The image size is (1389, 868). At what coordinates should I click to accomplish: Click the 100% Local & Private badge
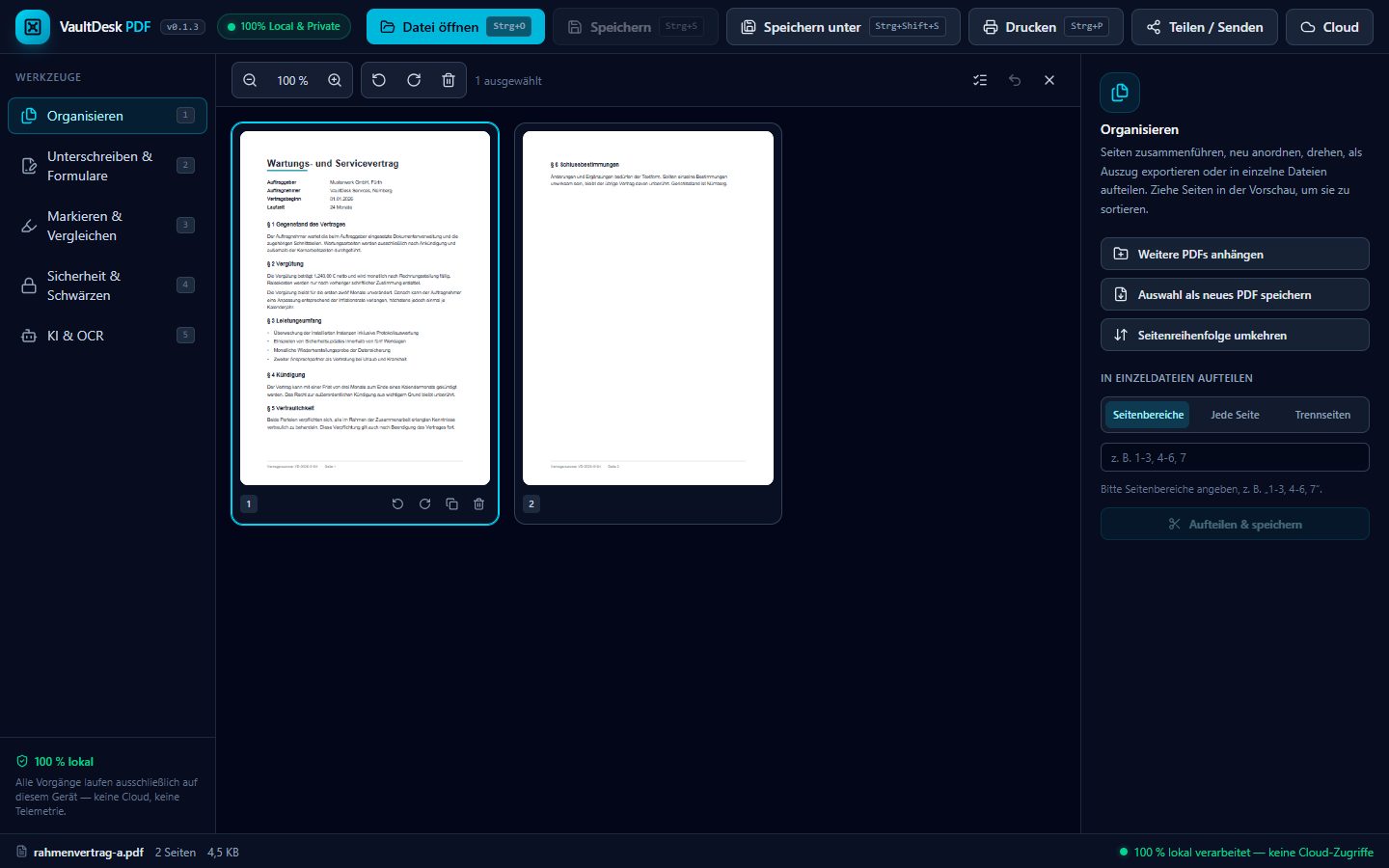pyautogui.click(x=284, y=27)
